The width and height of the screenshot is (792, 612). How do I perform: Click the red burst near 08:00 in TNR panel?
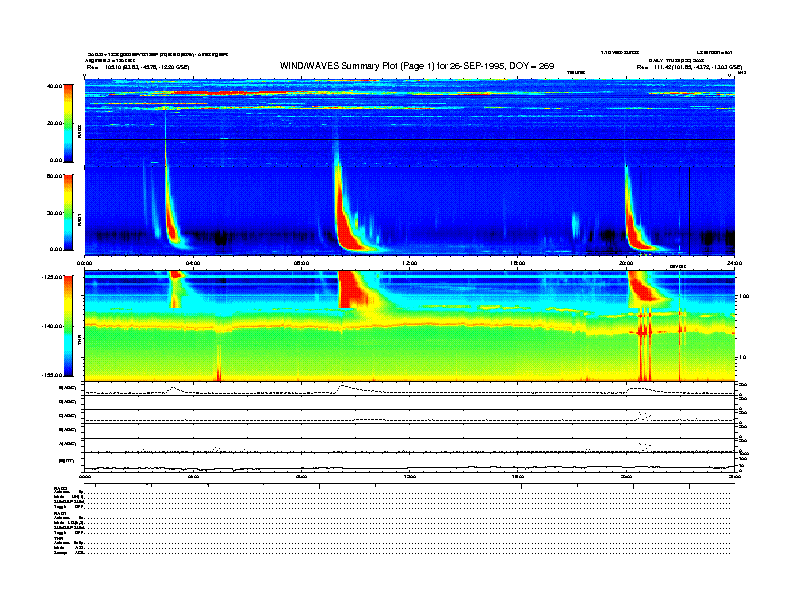(x=354, y=289)
